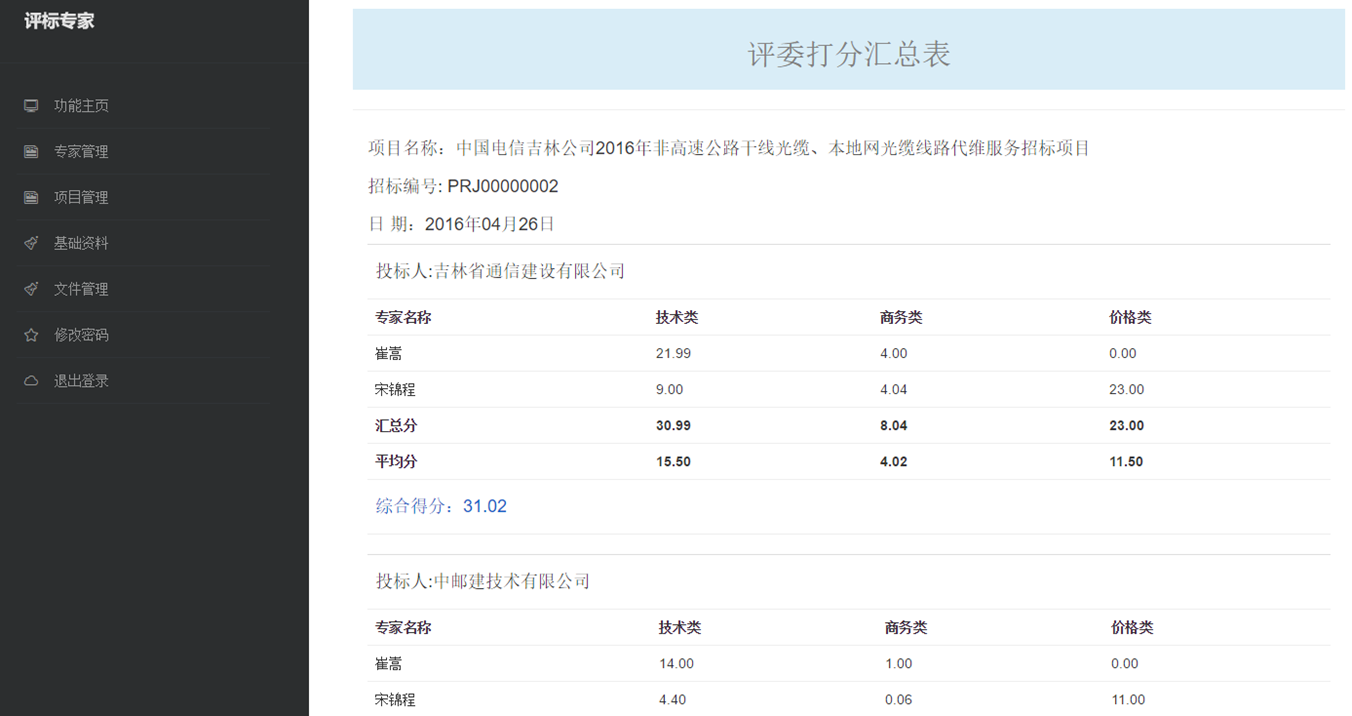Click the total business score 8.04

point(894,426)
